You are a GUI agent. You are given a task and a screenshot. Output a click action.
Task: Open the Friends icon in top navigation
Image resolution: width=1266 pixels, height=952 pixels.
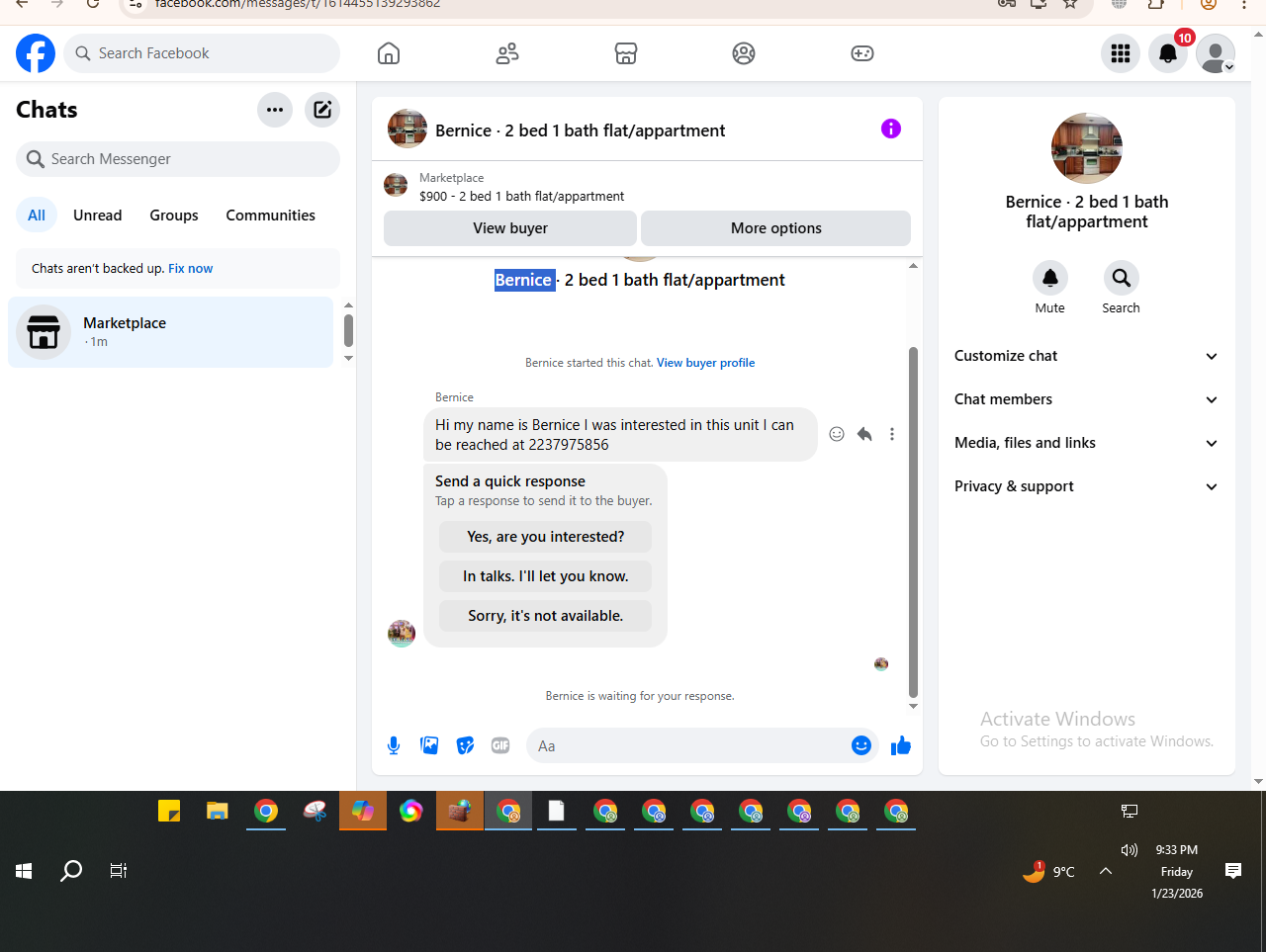(507, 53)
